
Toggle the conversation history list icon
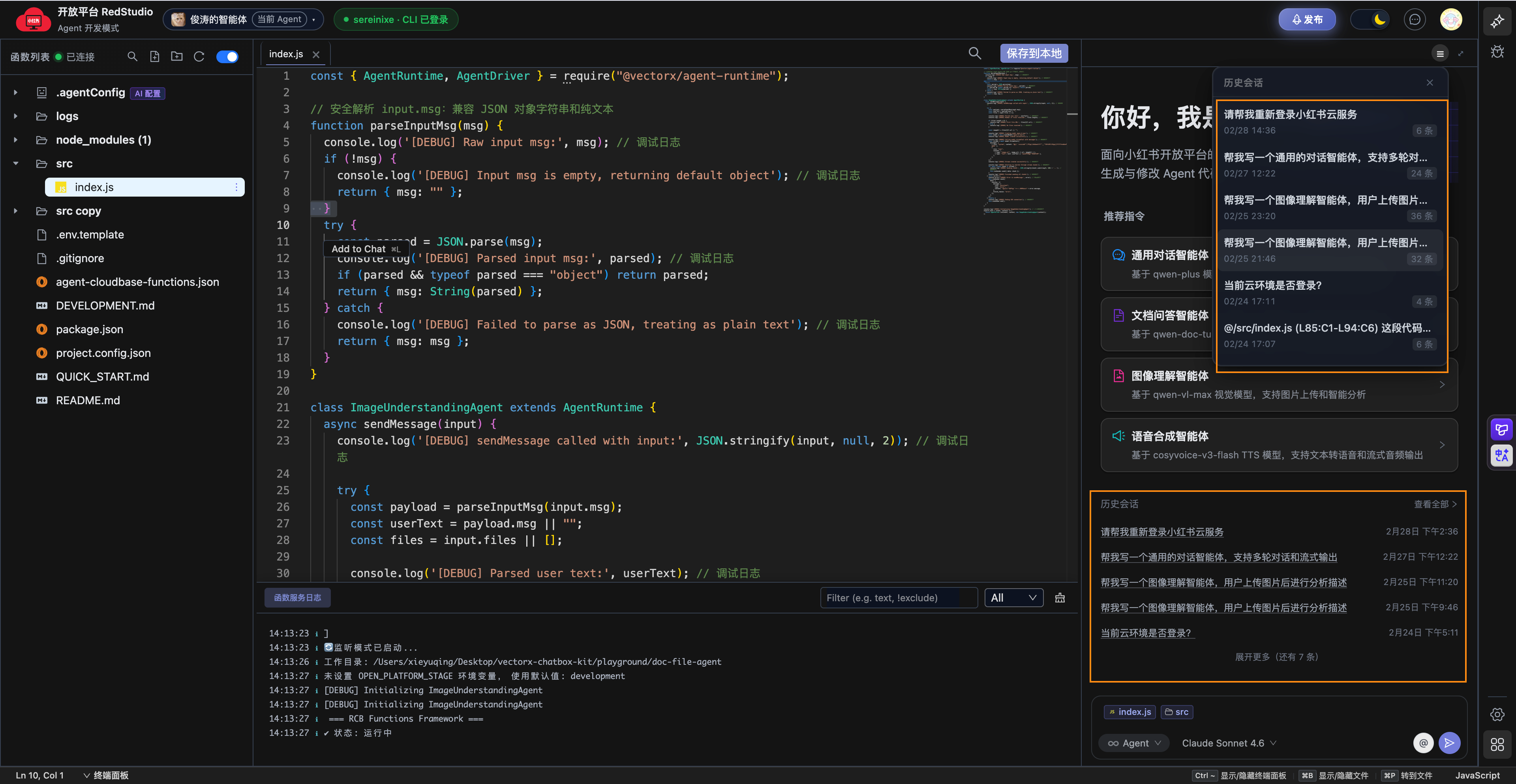(x=1440, y=54)
